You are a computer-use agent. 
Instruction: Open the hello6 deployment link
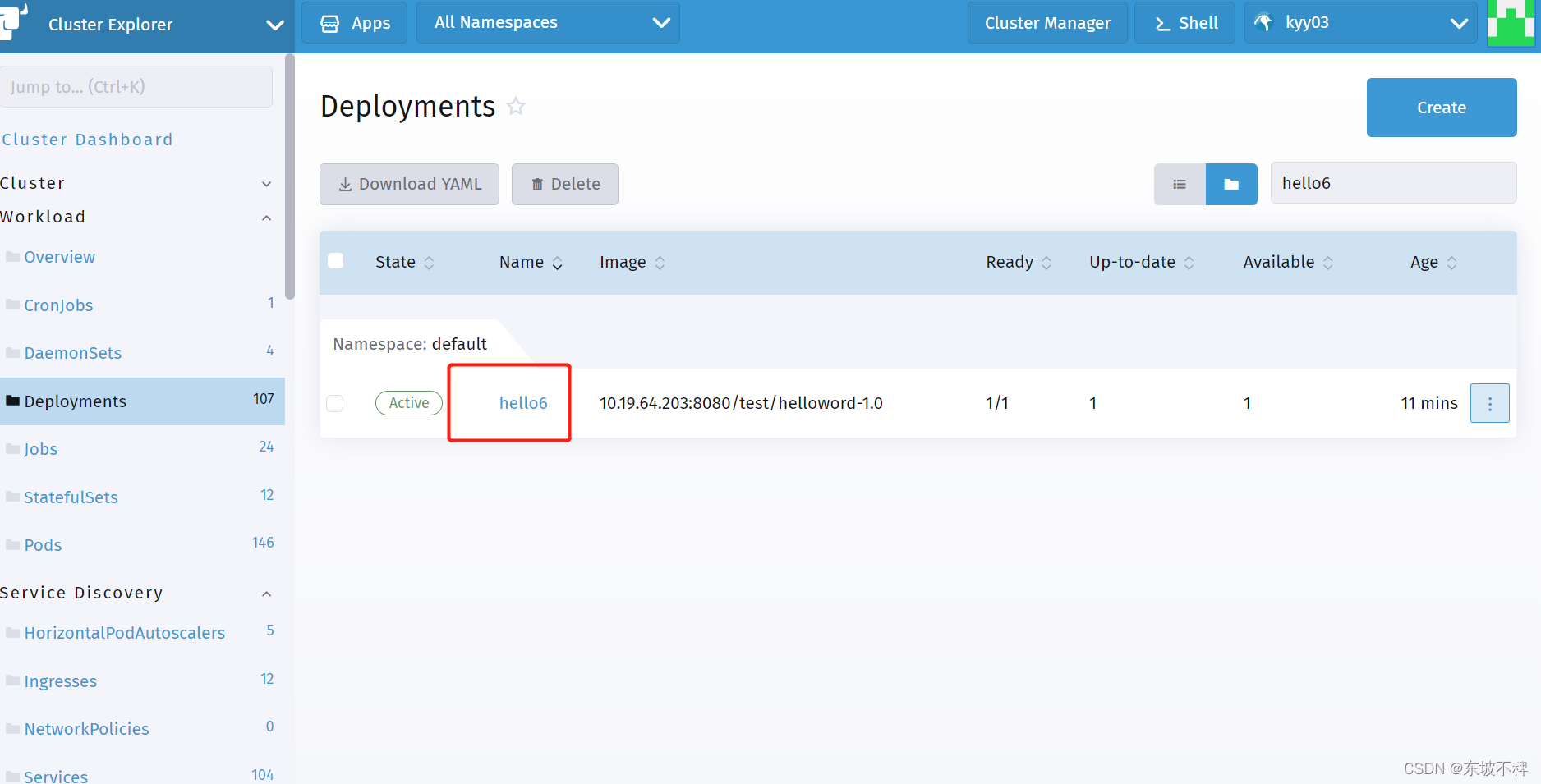523,403
